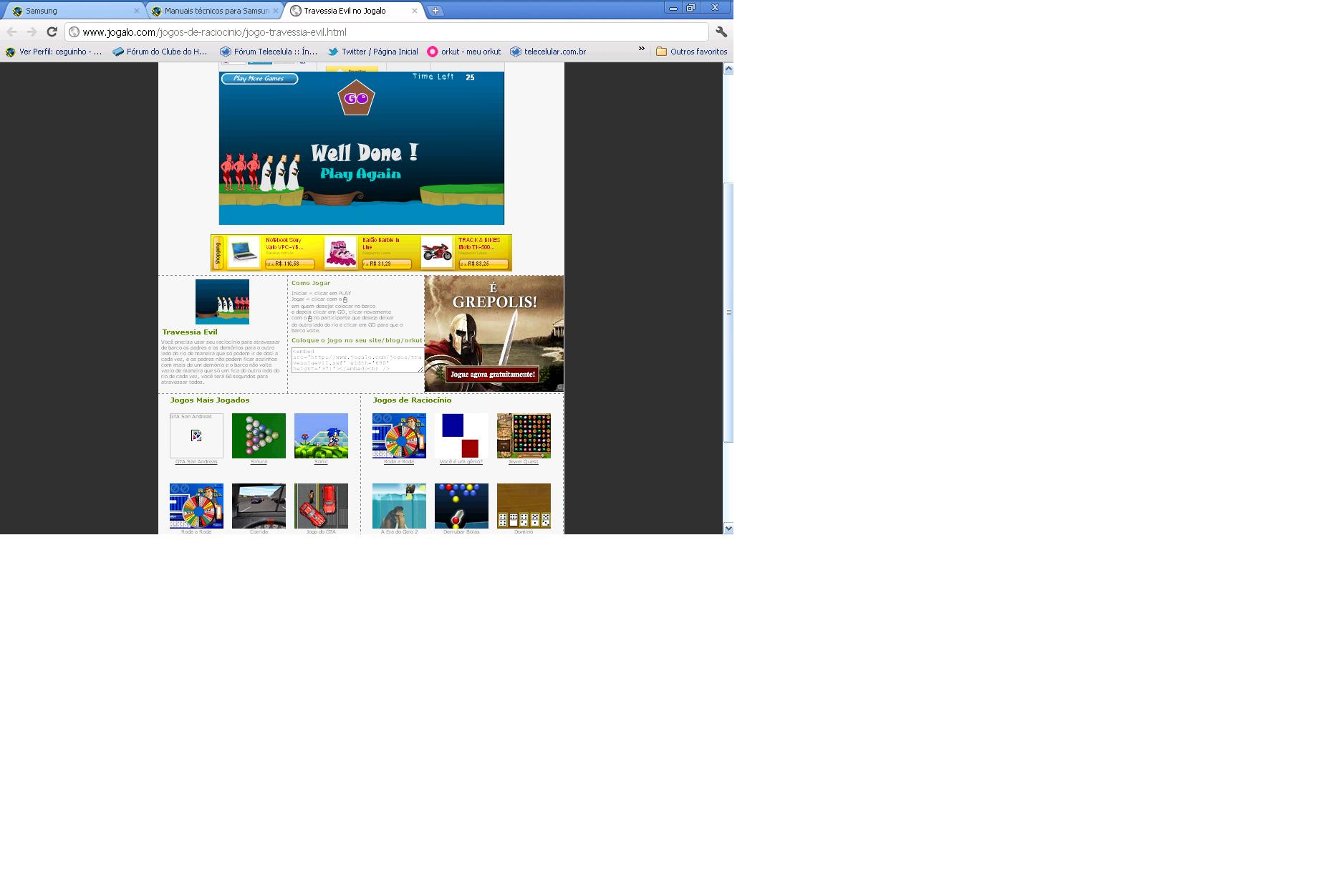Viewport: 1343px width, 896px height.
Task: Click Jogue agora gratuitamente on Grepolis ad
Action: pyautogui.click(x=492, y=375)
